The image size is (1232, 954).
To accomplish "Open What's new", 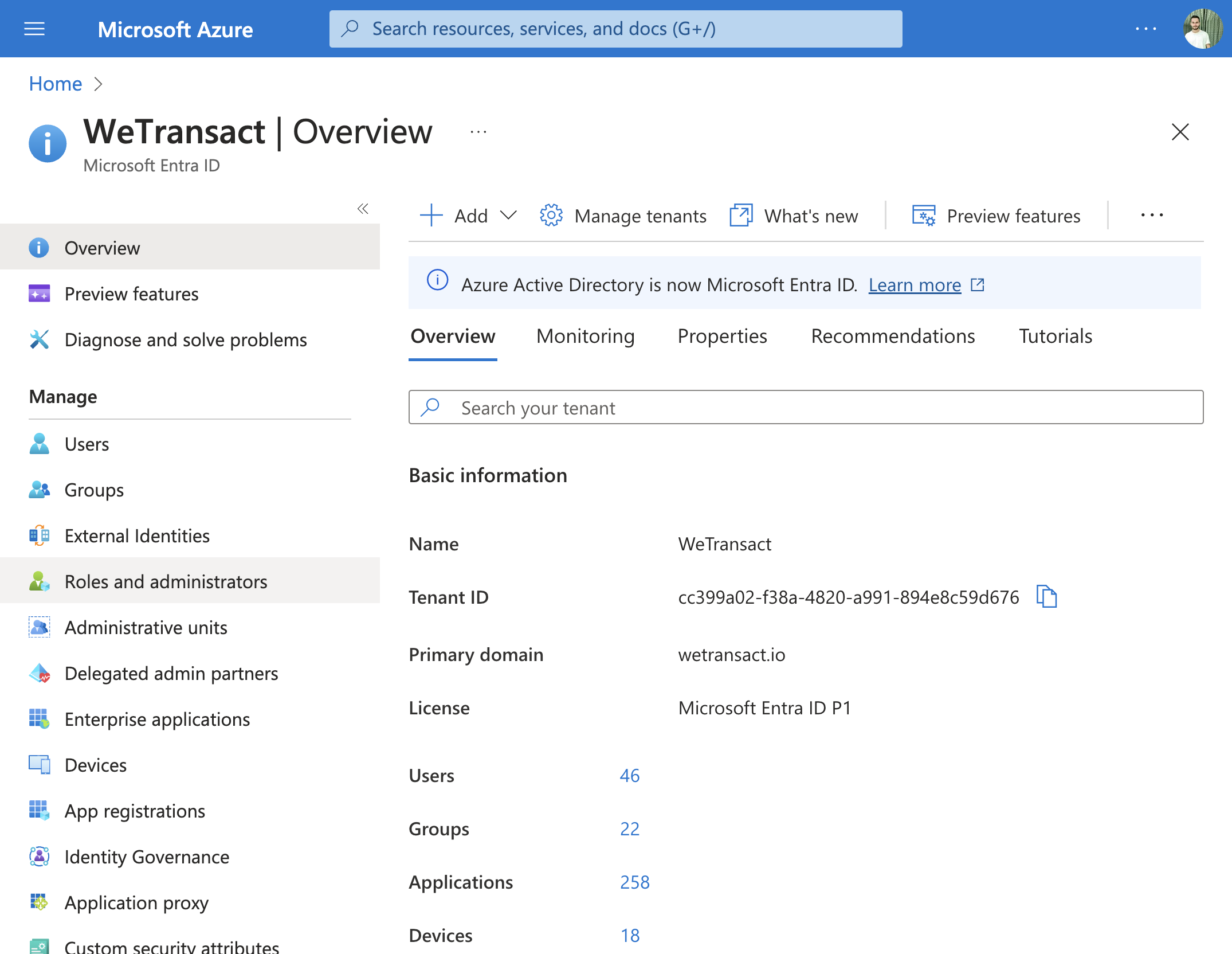I will [x=794, y=216].
